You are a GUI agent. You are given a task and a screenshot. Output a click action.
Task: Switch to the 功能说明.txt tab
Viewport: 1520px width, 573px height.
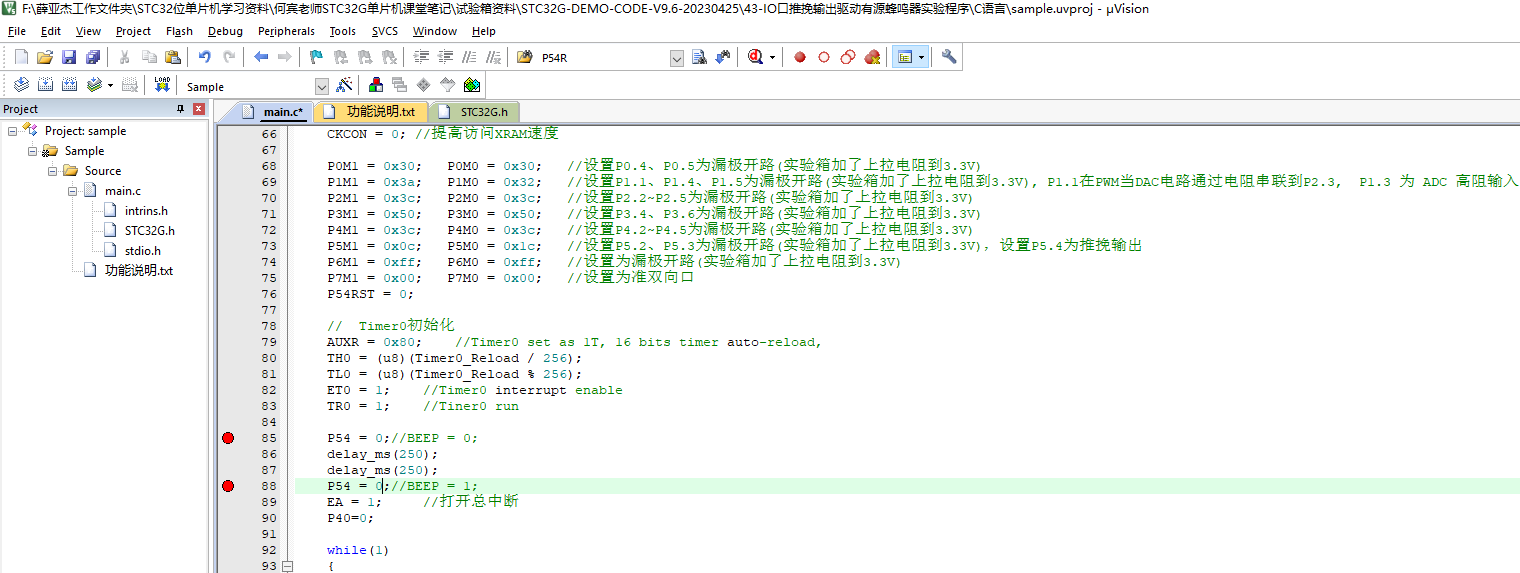(372, 111)
